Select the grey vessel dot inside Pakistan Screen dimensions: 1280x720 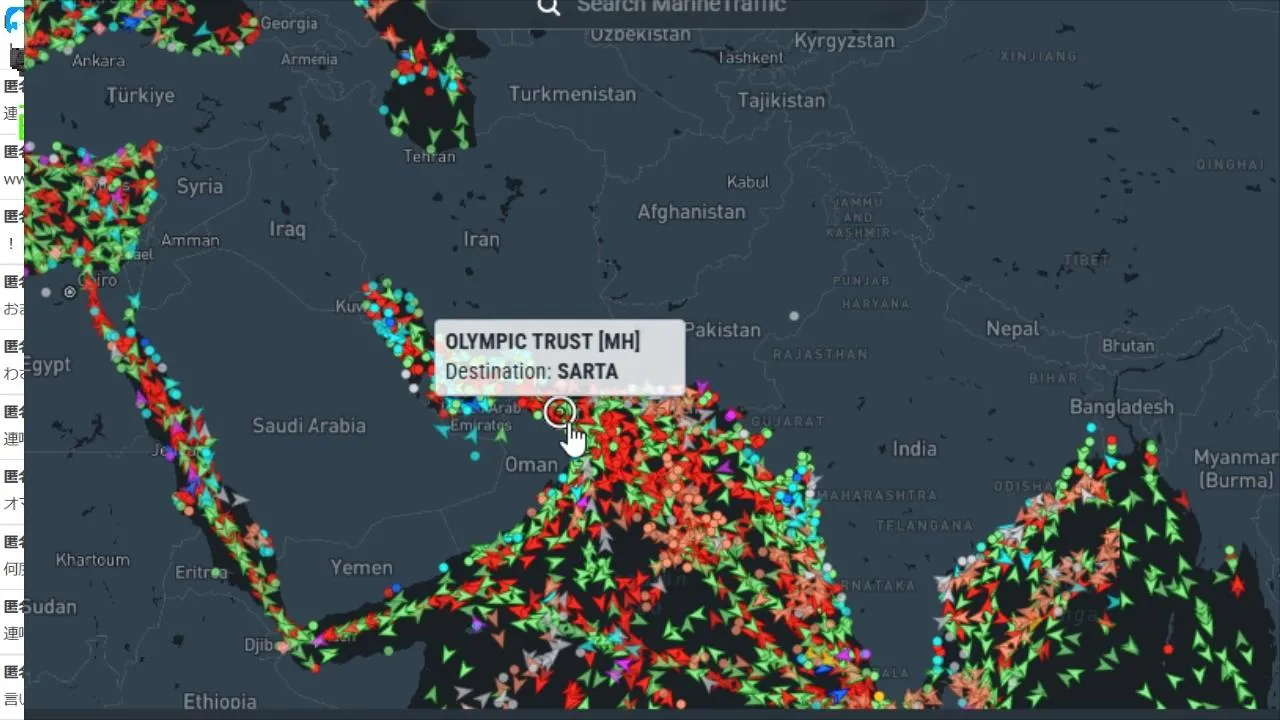tap(794, 316)
